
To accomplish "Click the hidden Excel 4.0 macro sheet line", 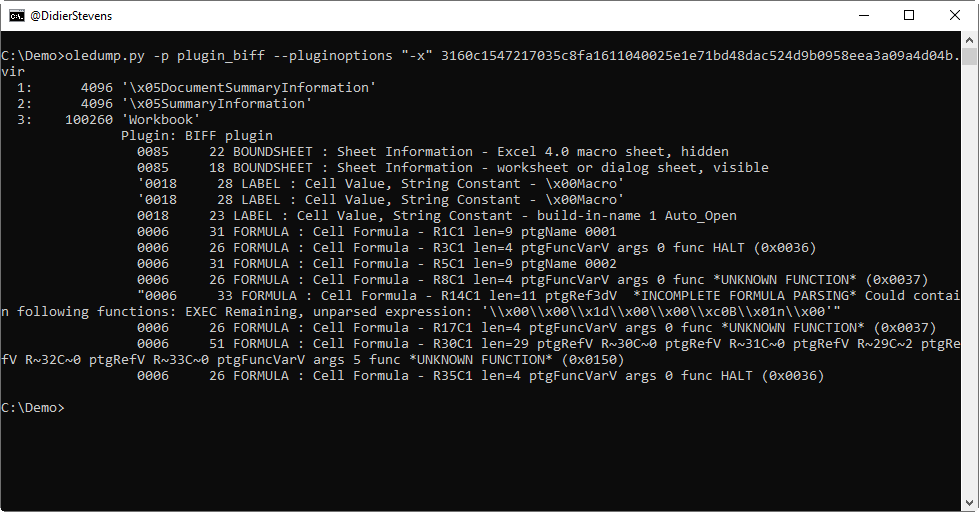I will point(432,151).
